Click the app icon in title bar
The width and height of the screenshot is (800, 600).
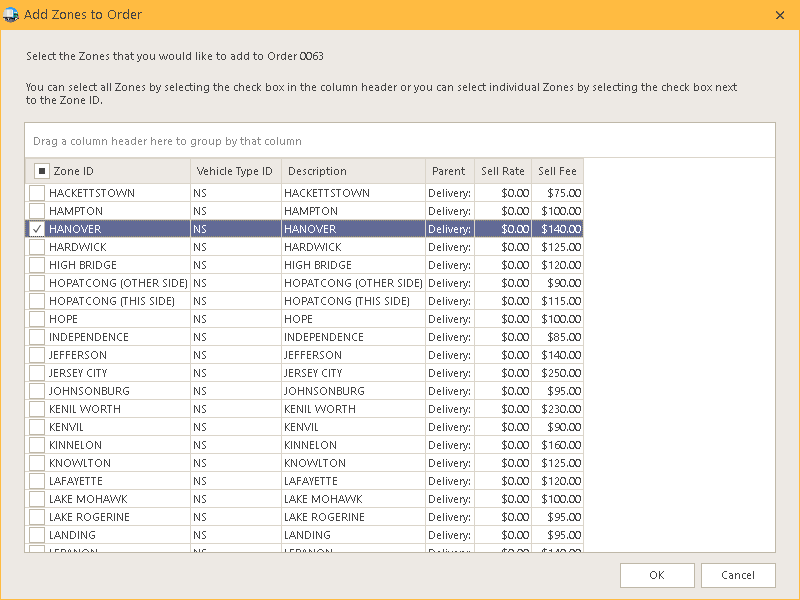coord(12,15)
